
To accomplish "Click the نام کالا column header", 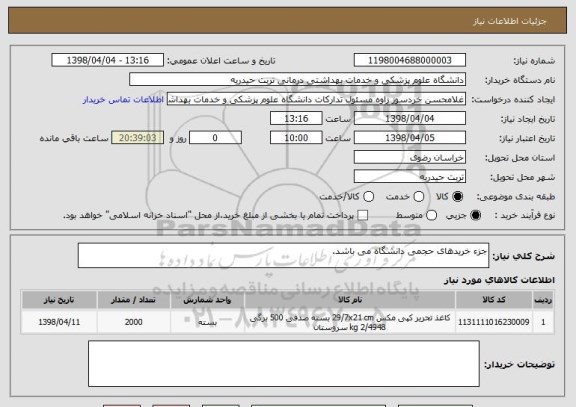I will [350, 300].
